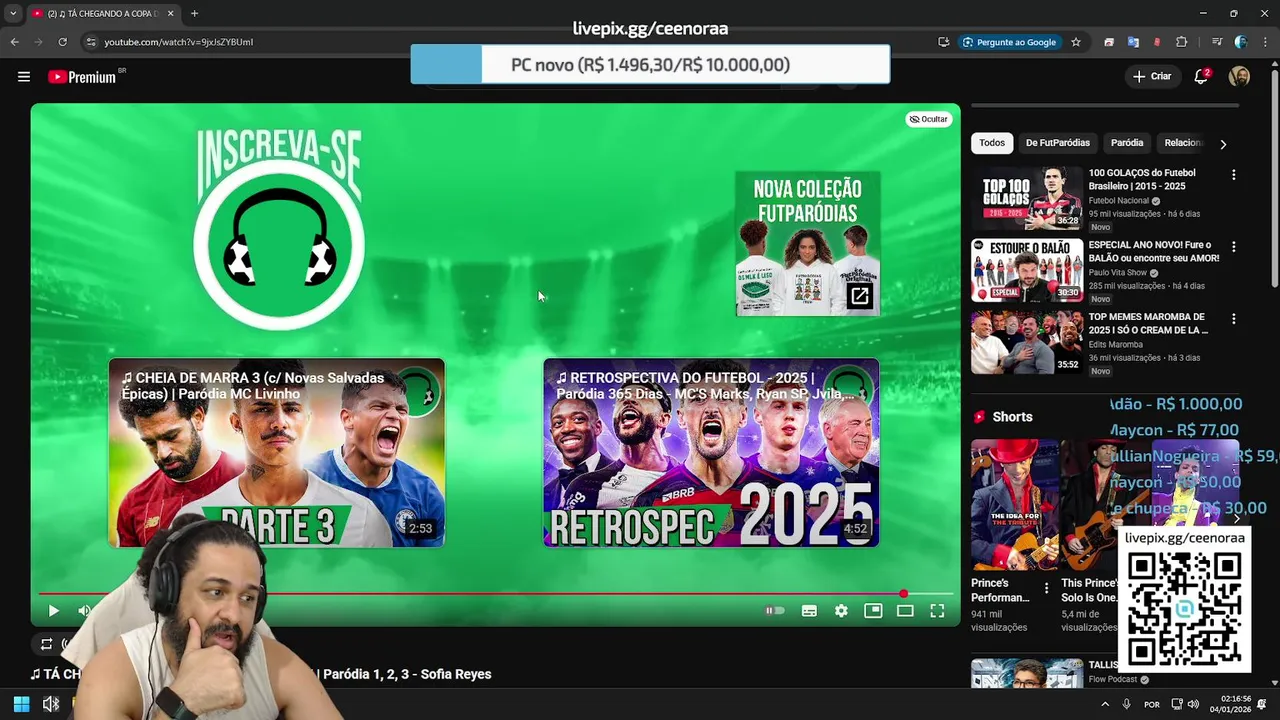Go back in browser history

14,42
